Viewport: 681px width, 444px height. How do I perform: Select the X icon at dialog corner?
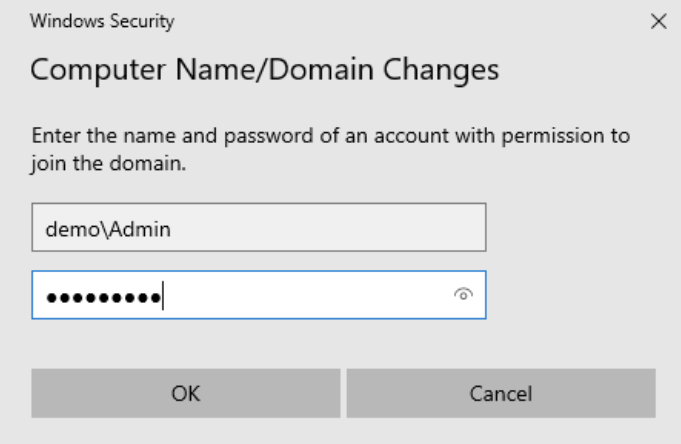(658, 21)
